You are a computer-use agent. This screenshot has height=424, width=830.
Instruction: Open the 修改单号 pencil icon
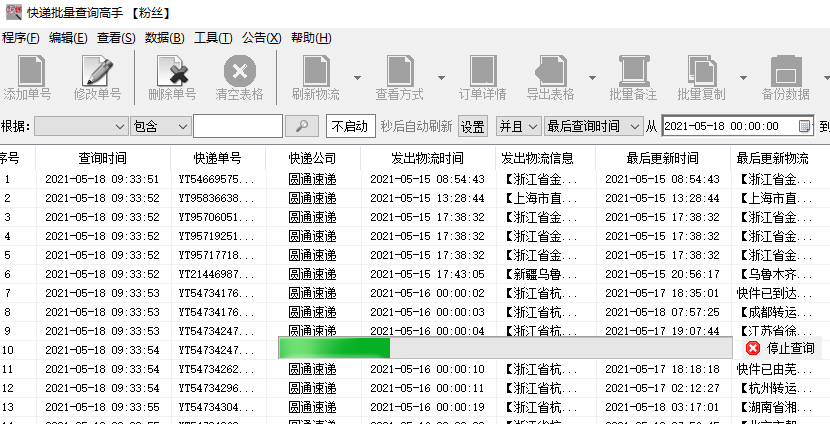tap(98, 70)
